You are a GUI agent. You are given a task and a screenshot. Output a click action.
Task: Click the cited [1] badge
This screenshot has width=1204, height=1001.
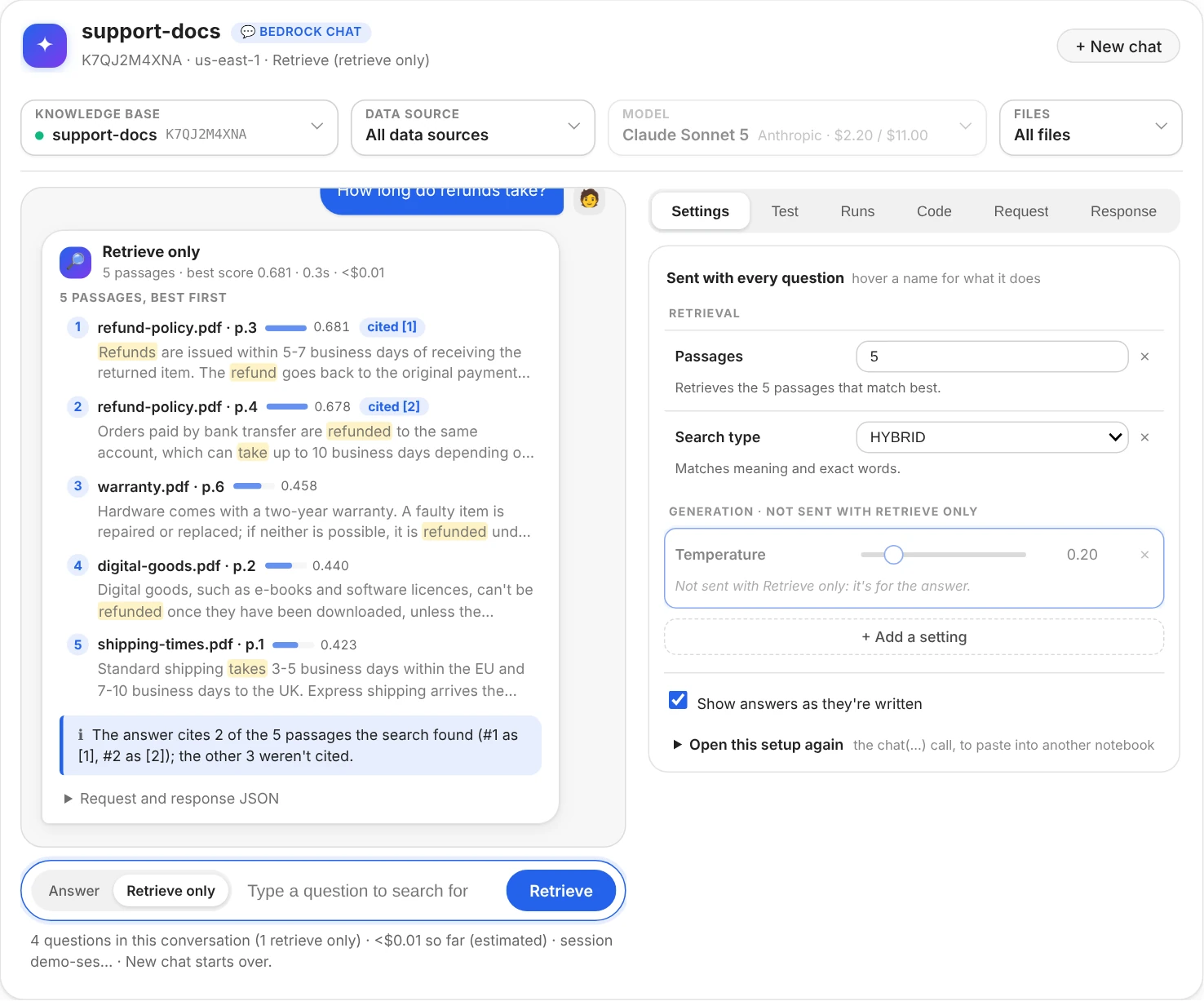(x=392, y=327)
